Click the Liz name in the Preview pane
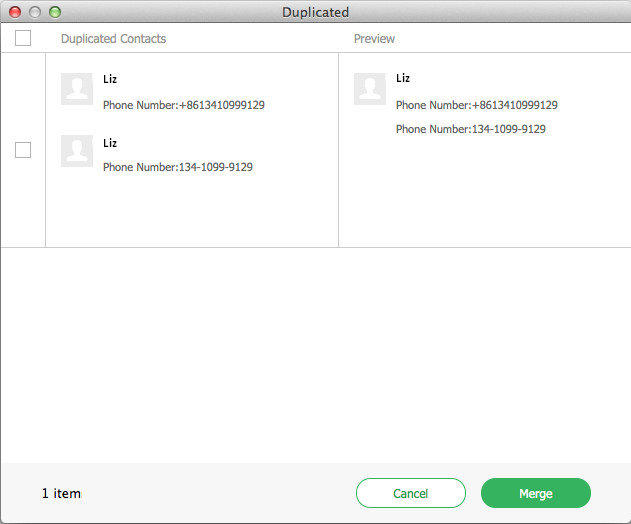This screenshot has height=524, width=631. tap(403, 78)
